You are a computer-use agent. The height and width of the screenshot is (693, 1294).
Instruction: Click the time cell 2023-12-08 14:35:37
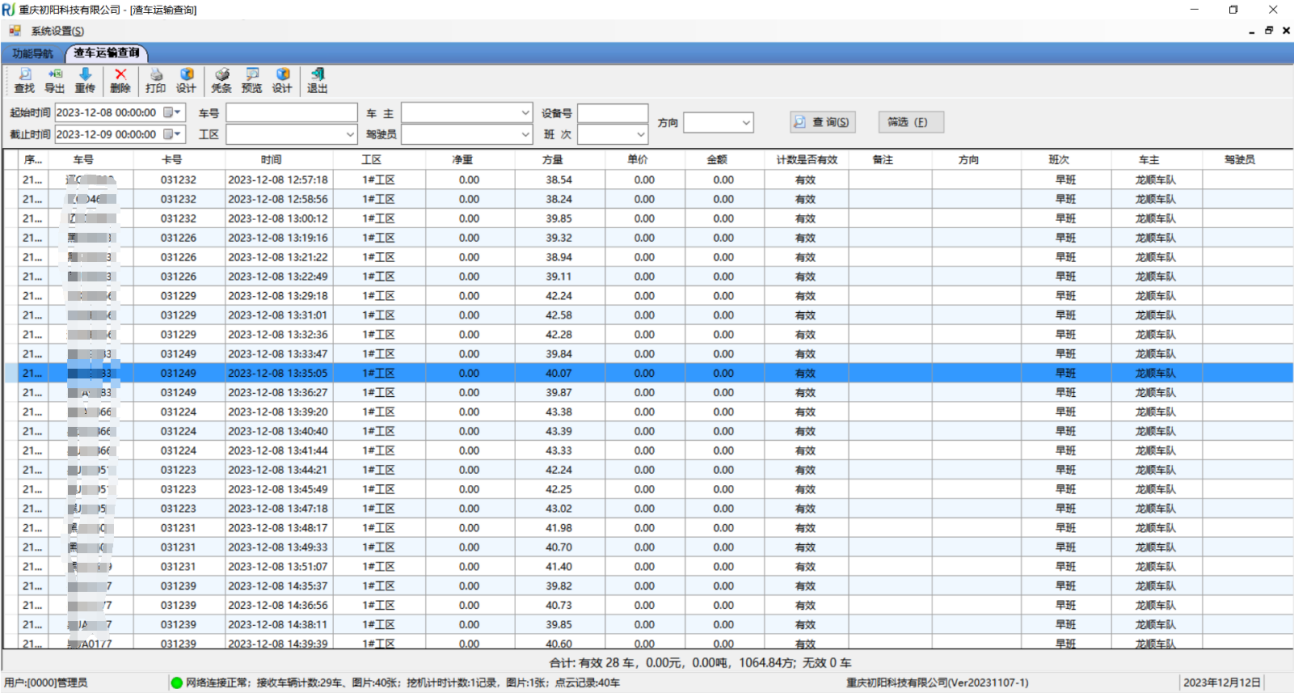point(278,586)
